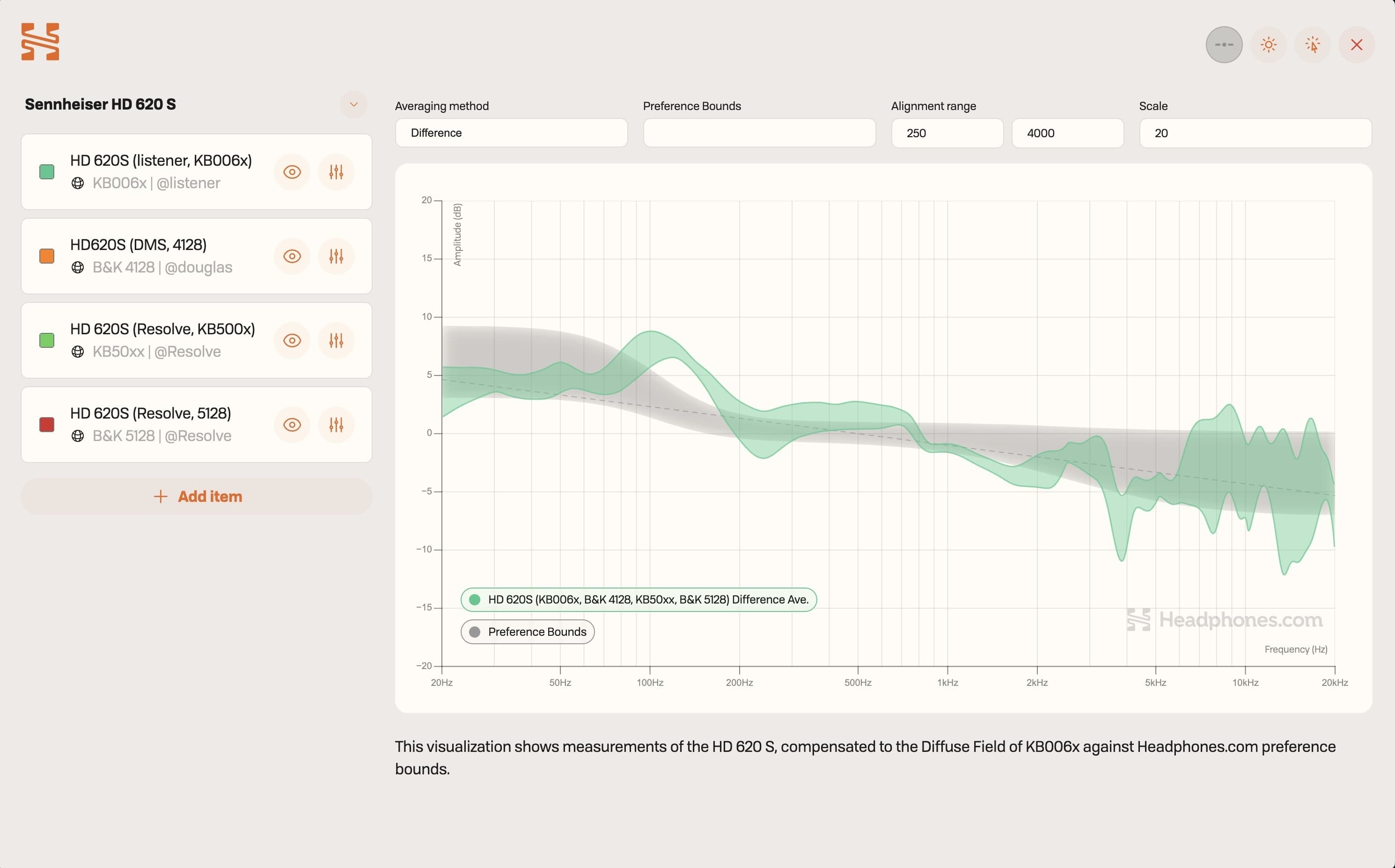1395x868 pixels.
Task: Click the KB006x | @listener source text
Action: (156, 183)
